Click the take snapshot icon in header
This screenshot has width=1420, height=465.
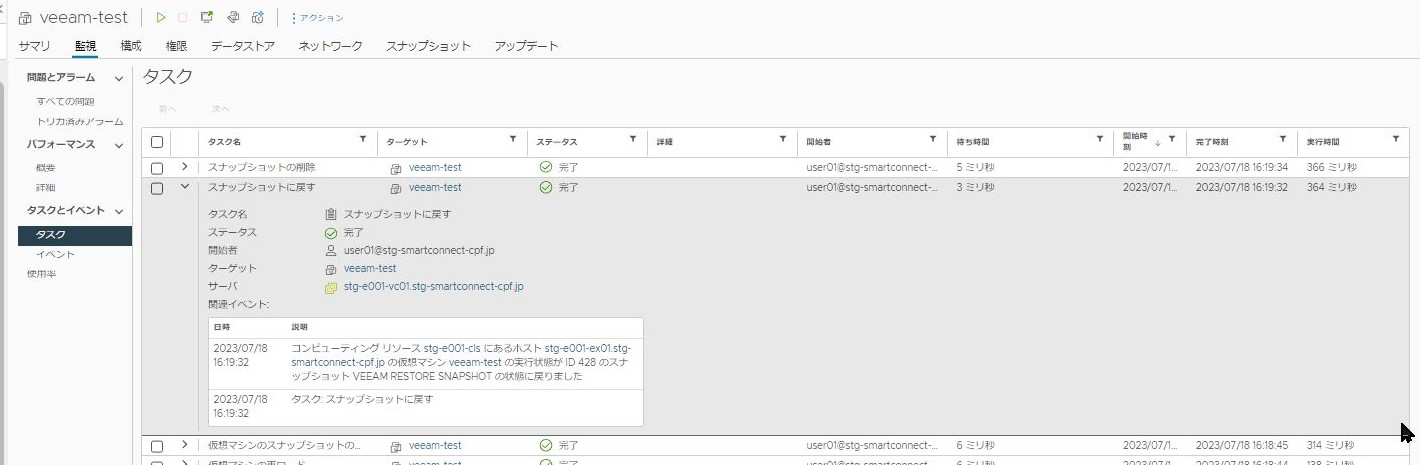pyautogui.click(x=258, y=17)
